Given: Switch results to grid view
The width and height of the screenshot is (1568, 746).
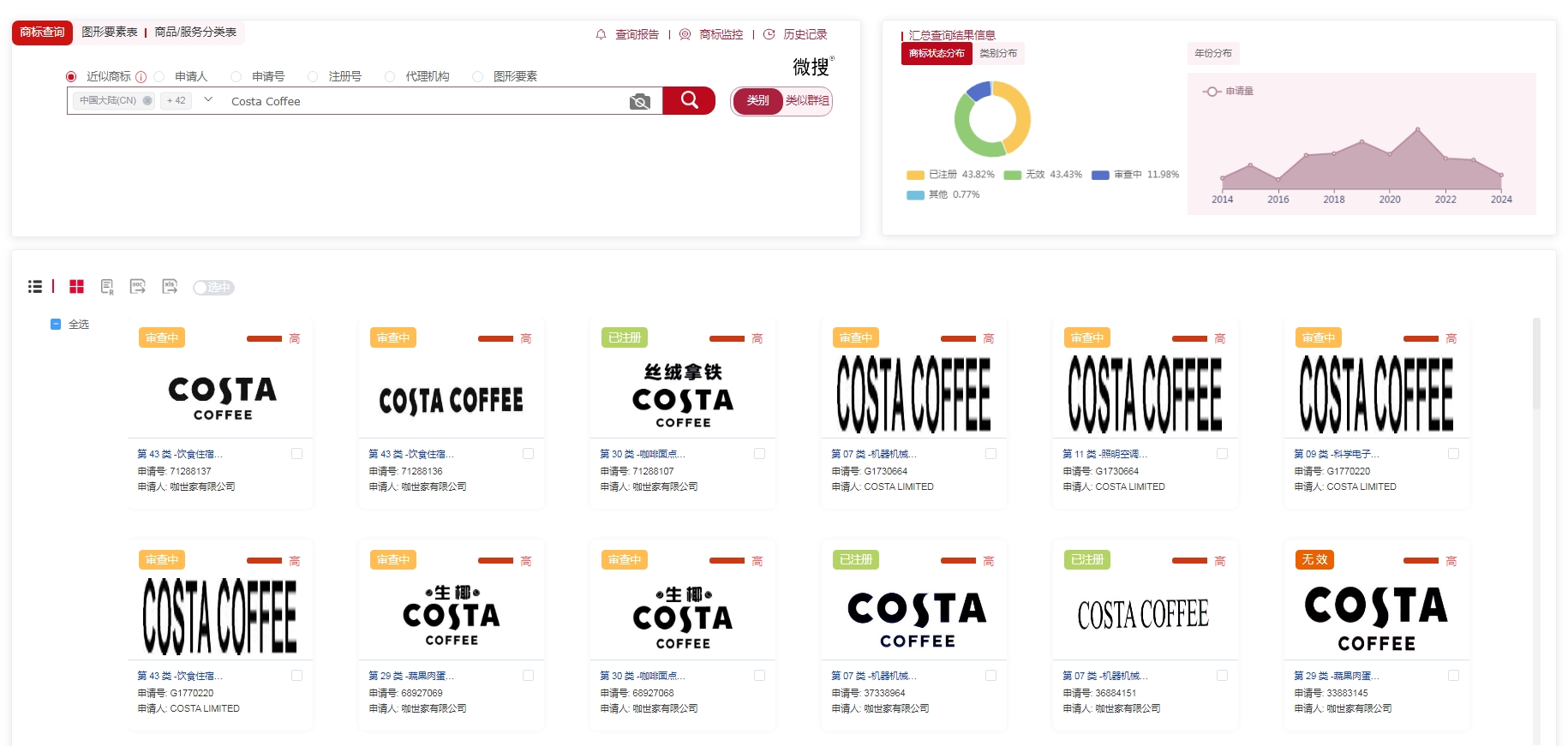Looking at the screenshot, I should (76, 287).
